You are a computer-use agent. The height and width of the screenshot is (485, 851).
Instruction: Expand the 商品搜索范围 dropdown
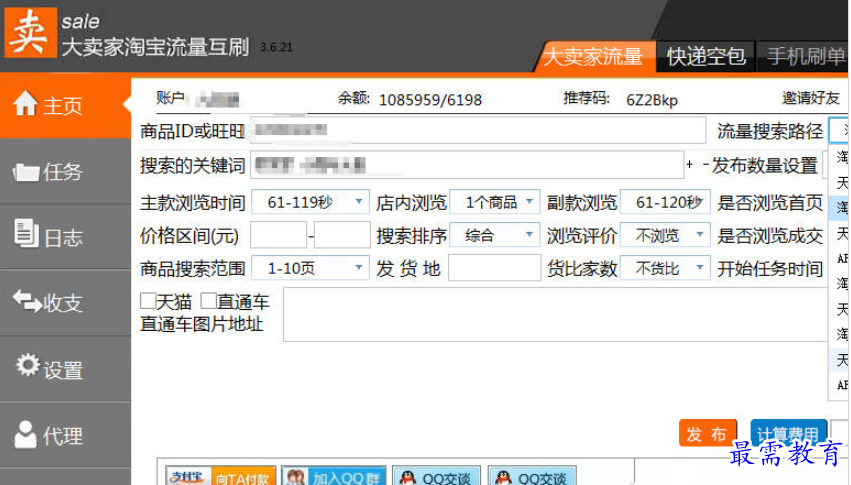[x=310, y=269]
